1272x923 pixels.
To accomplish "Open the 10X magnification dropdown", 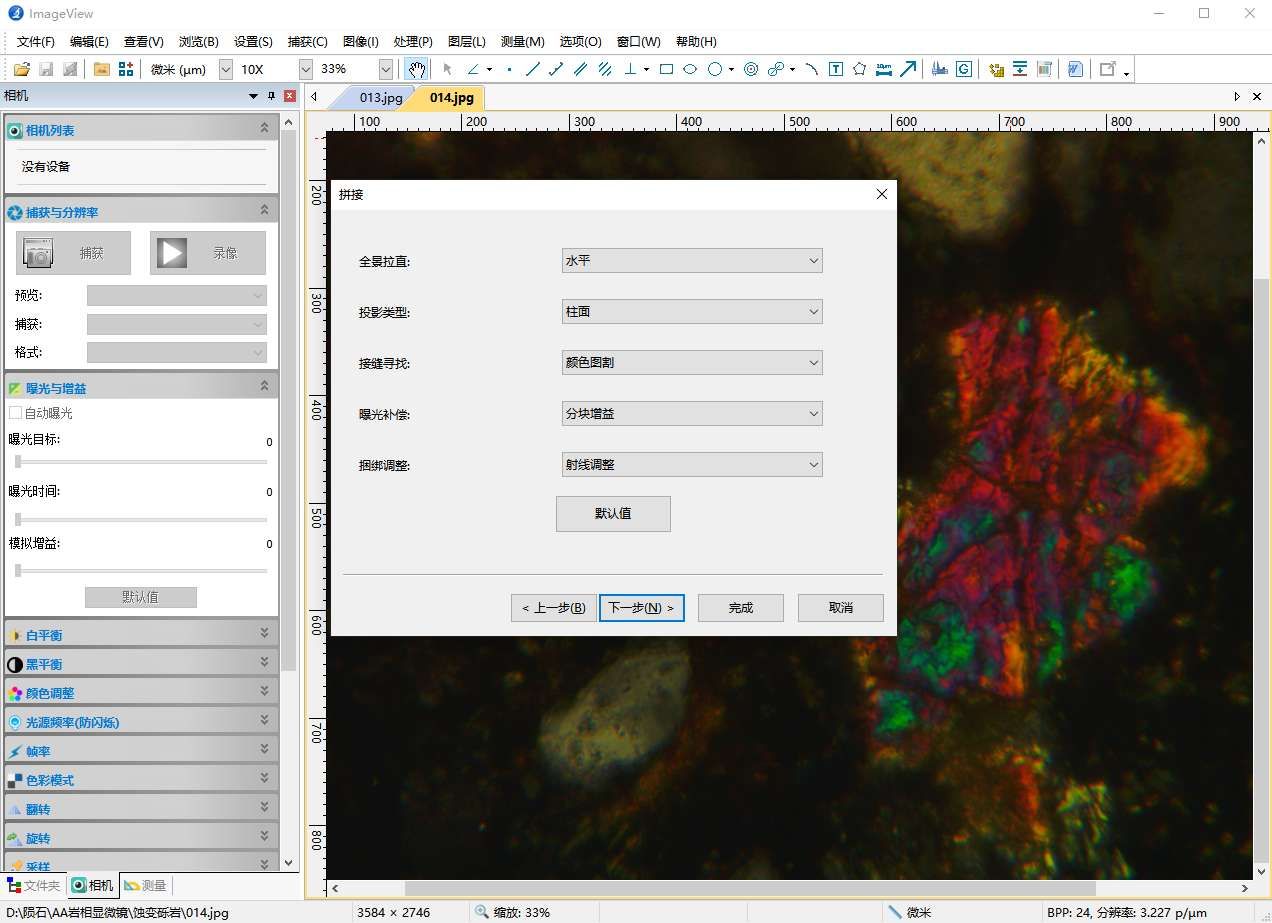I will click(x=305, y=69).
